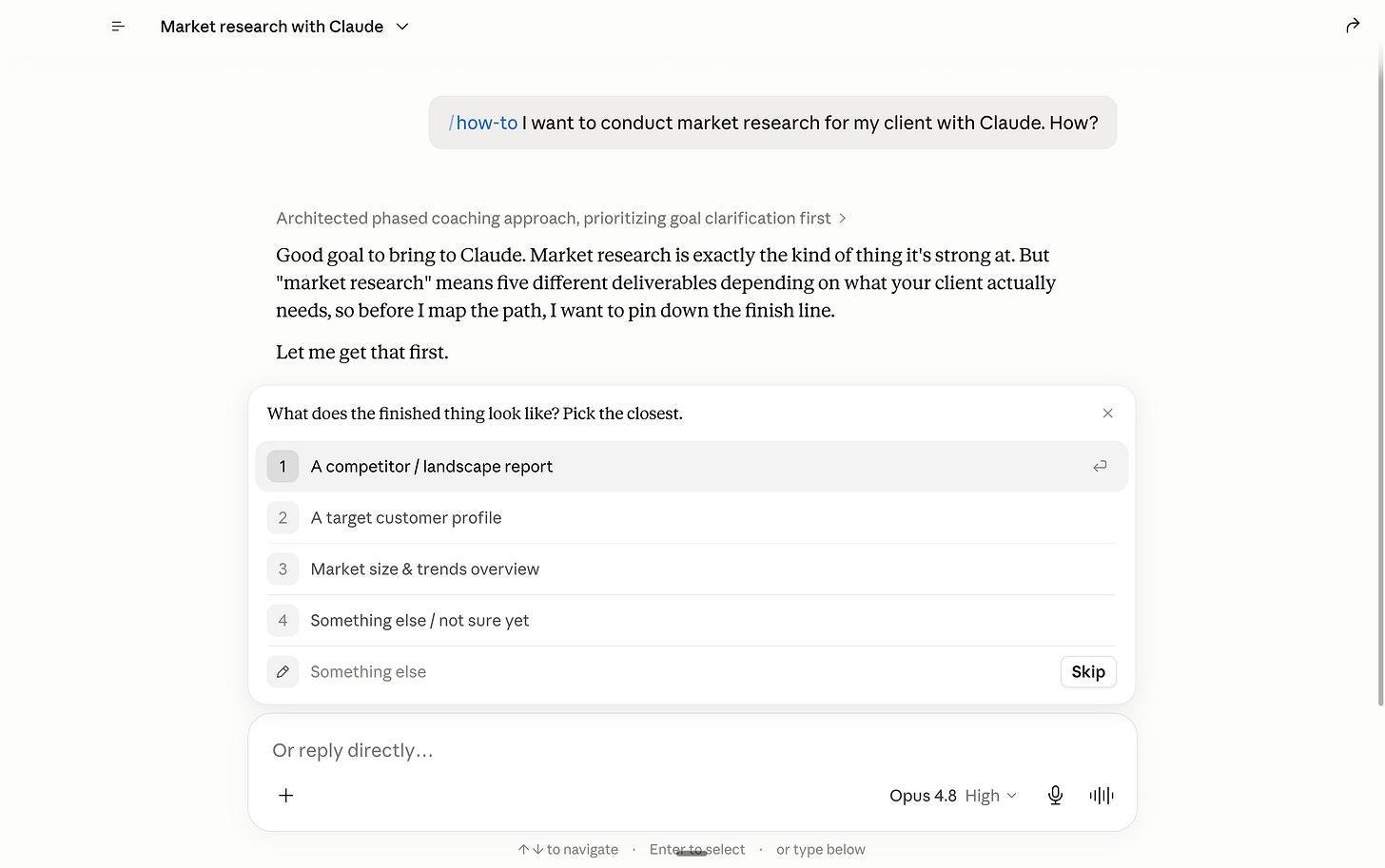
Task: Select A competitor / landscape report
Action: (692, 467)
